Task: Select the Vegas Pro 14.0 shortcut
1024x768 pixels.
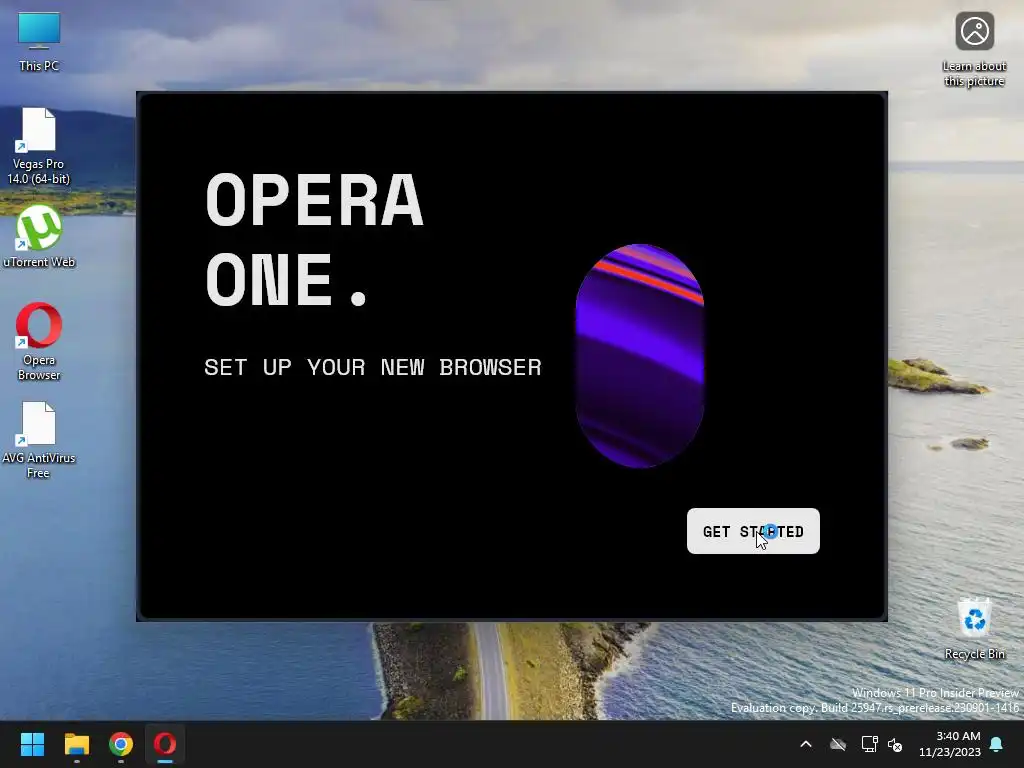Action: pos(39,146)
